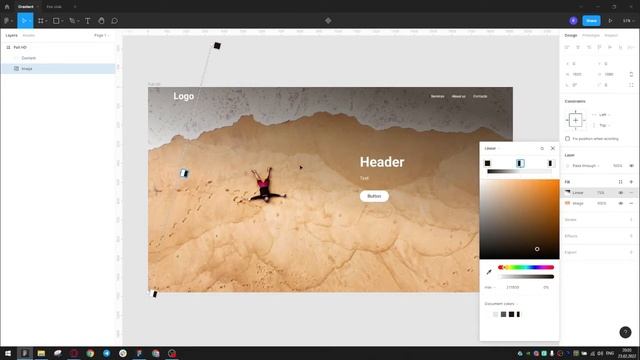Toggle visibility of the Image fill
Image resolution: width=640 pixels, height=360 pixels.
point(620,203)
